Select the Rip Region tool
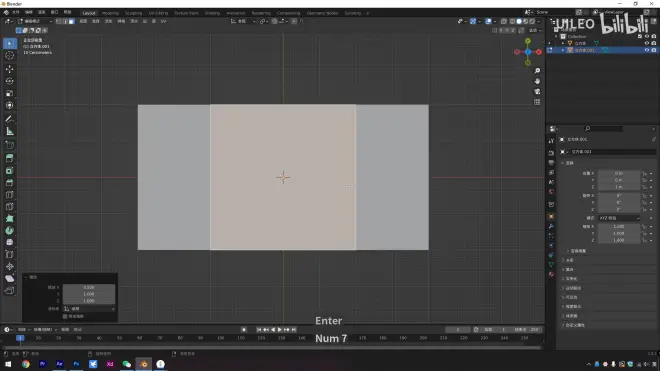Image resolution: width=660 pixels, height=371 pixels. click(10, 290)
